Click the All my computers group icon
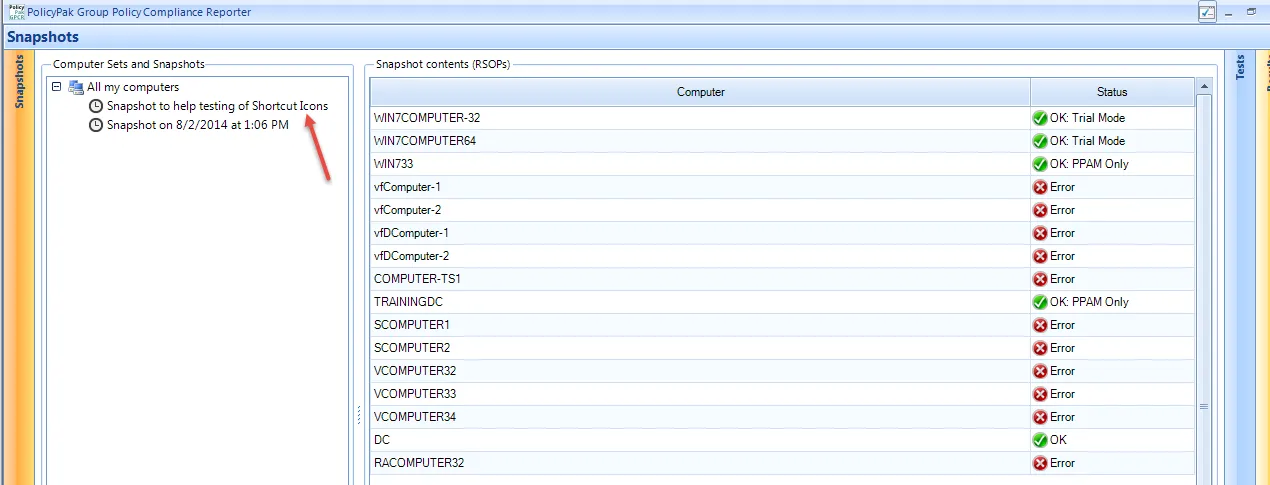This screenshot has width=1270, height=485. [76, 87]
